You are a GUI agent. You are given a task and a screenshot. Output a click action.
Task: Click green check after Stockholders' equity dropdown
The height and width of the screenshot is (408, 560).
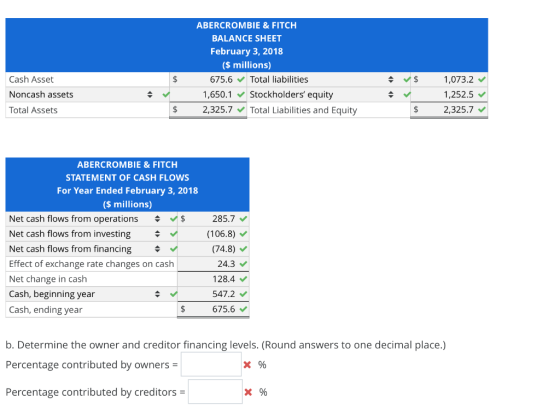406,95
